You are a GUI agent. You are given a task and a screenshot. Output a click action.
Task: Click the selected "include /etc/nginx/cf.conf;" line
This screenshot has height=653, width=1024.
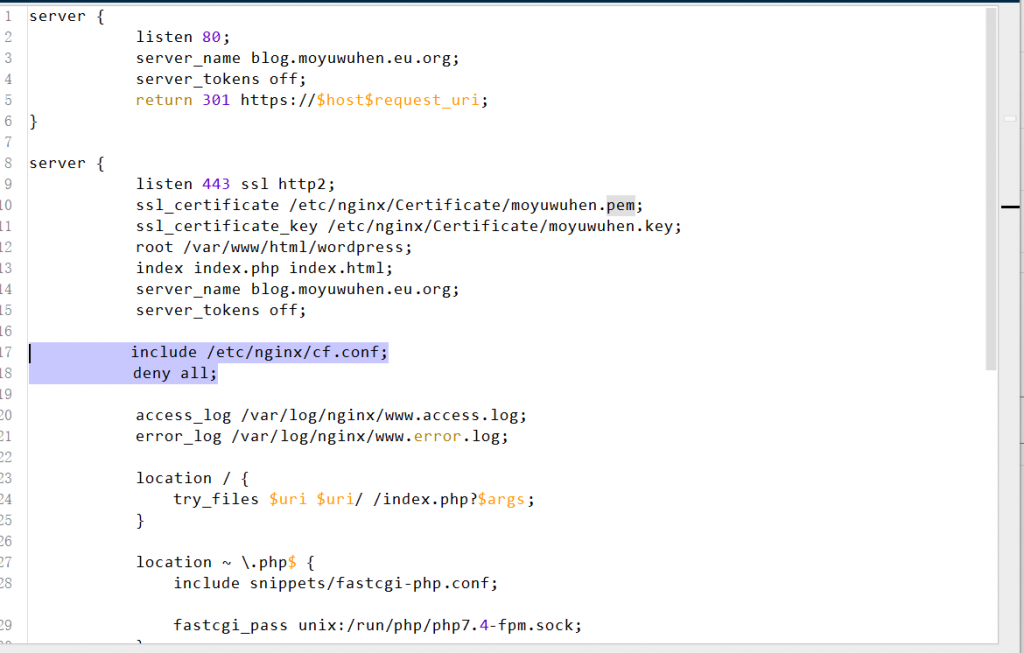pos(259,352)
